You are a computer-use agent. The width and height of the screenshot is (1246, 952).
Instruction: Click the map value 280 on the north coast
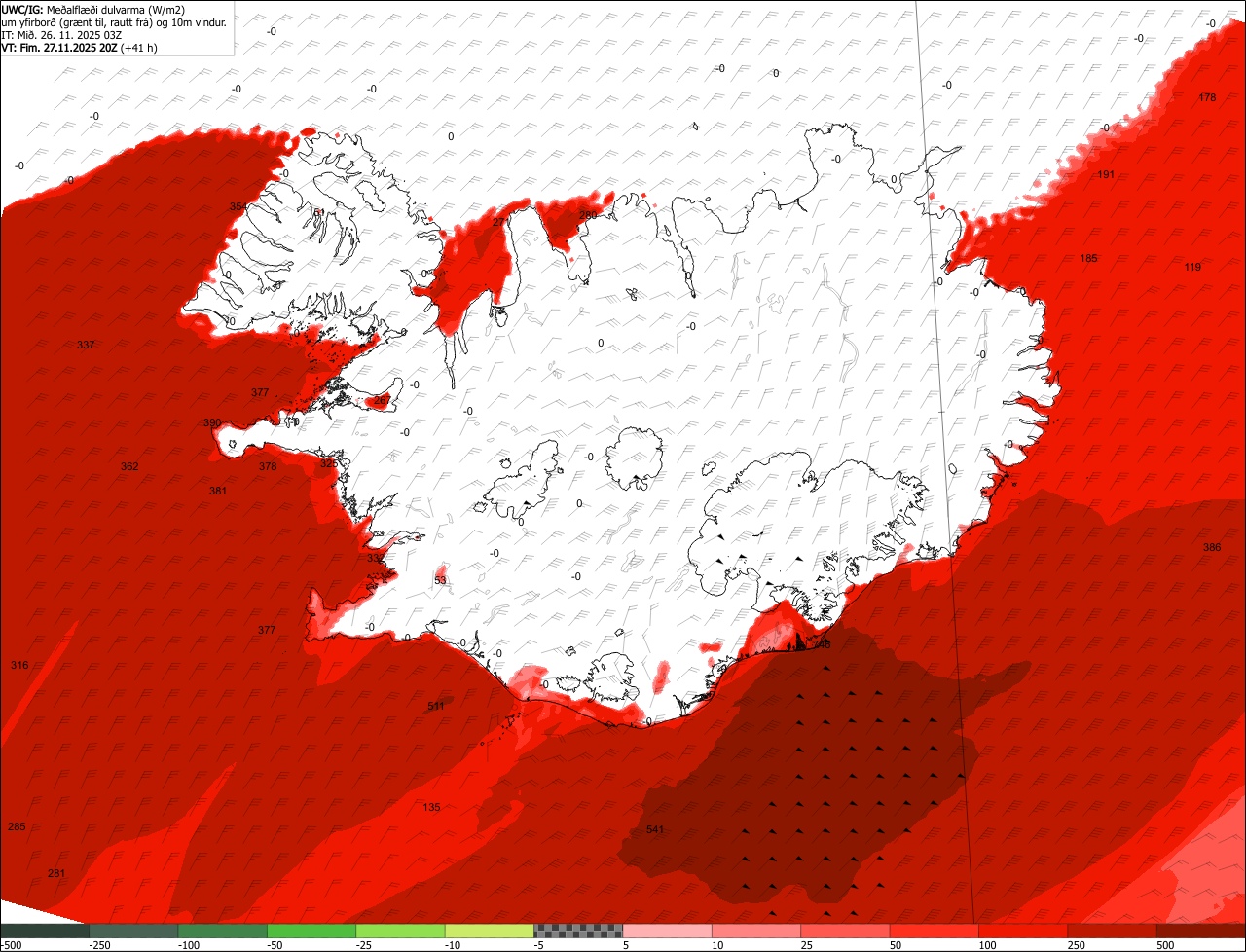(588, 215)
